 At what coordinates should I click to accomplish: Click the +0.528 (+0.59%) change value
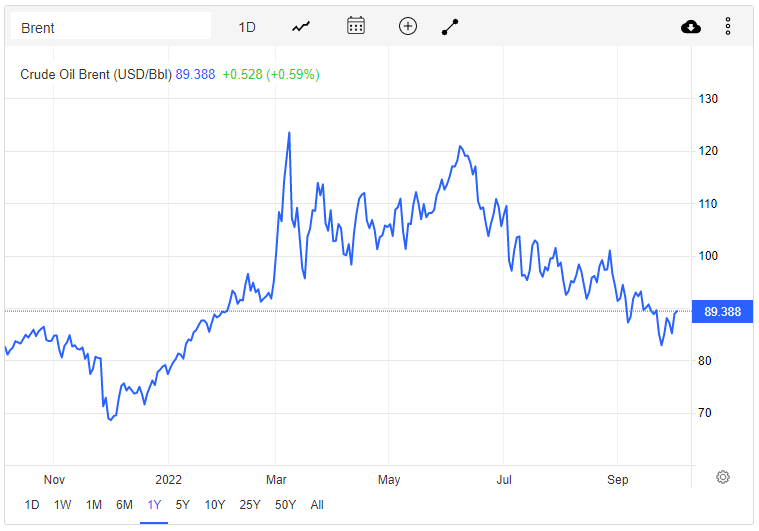pyautogui.click(x=271, y=75)
